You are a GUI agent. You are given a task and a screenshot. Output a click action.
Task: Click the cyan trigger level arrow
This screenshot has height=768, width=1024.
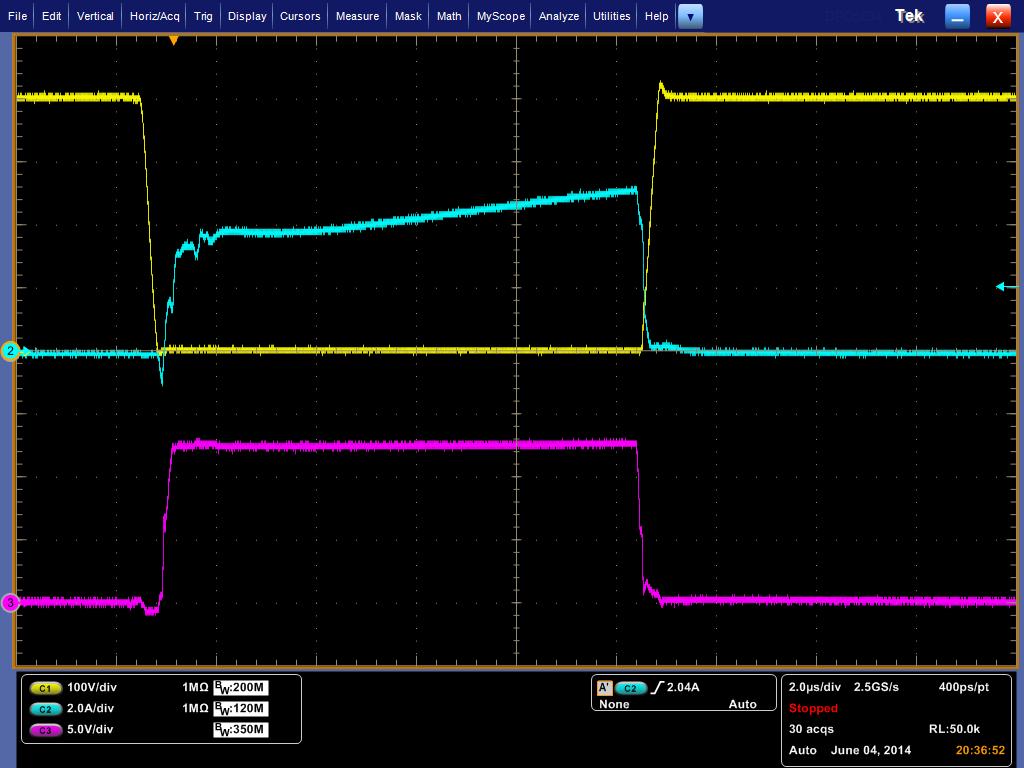[1003, 287]
